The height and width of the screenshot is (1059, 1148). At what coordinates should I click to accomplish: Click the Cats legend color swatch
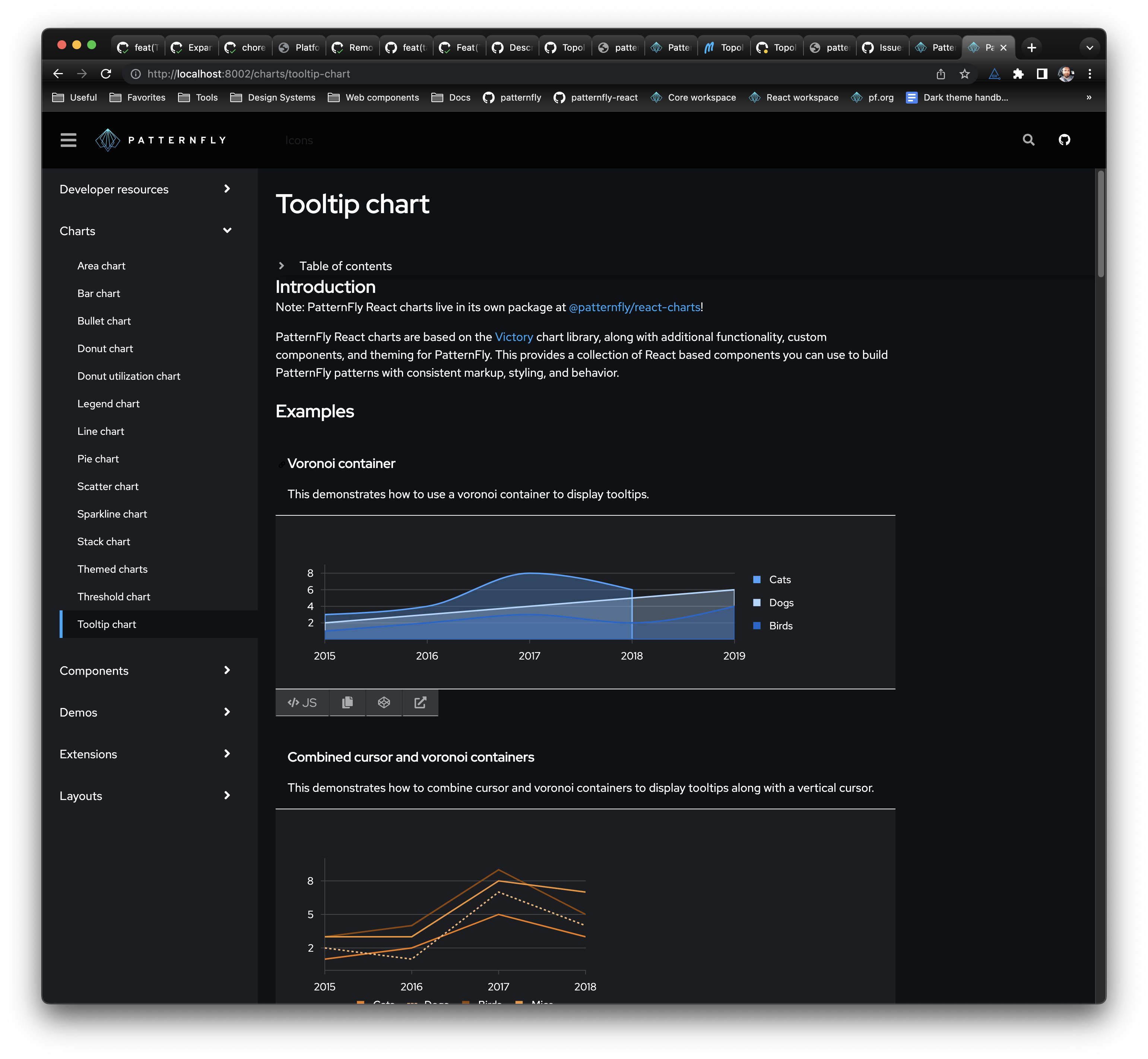757,579
